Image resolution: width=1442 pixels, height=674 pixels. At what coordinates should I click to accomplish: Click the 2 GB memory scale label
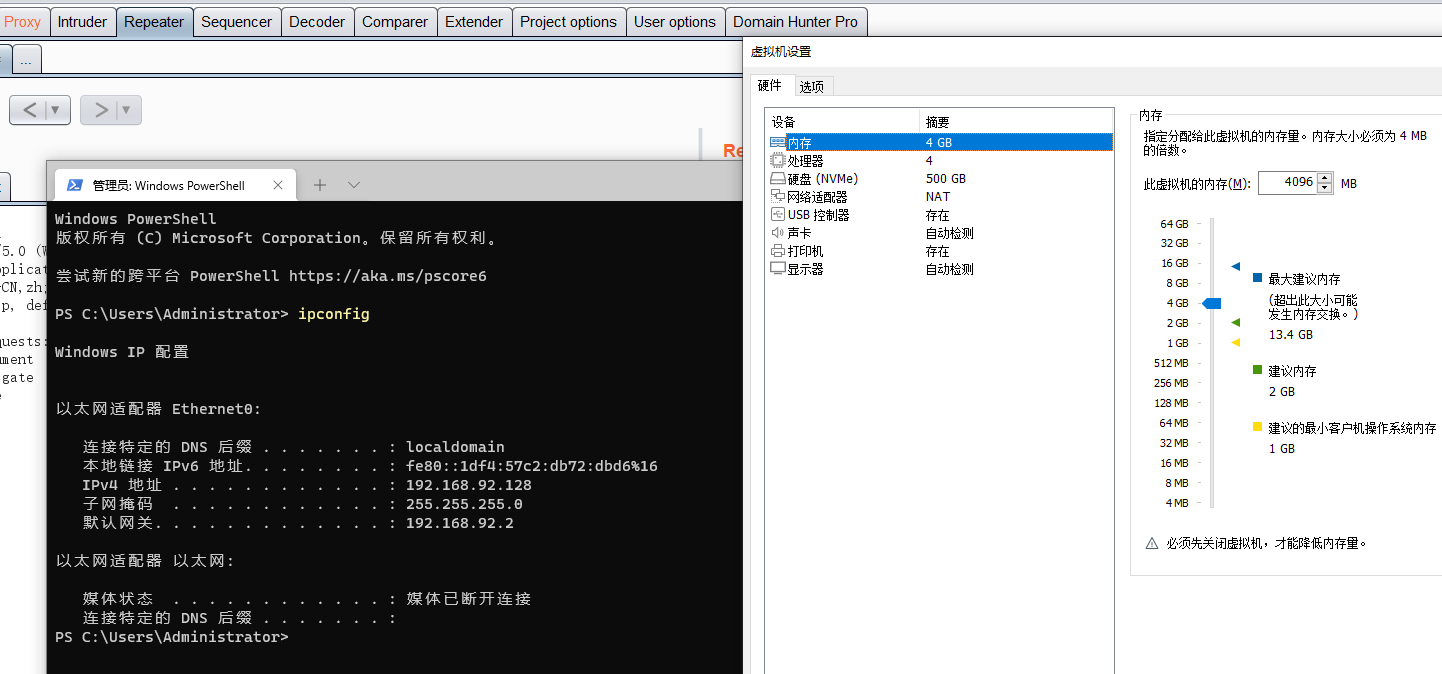pos(1177,323)
